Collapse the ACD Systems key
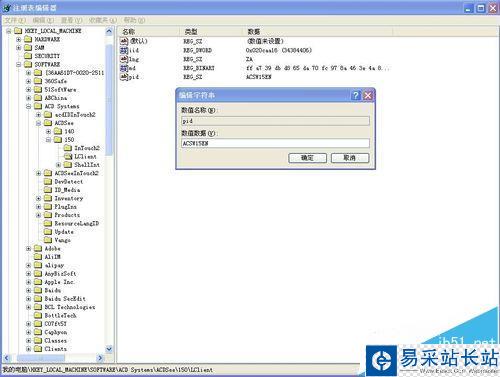The width and height of the screenshot is (500, 377). (29, 106)
